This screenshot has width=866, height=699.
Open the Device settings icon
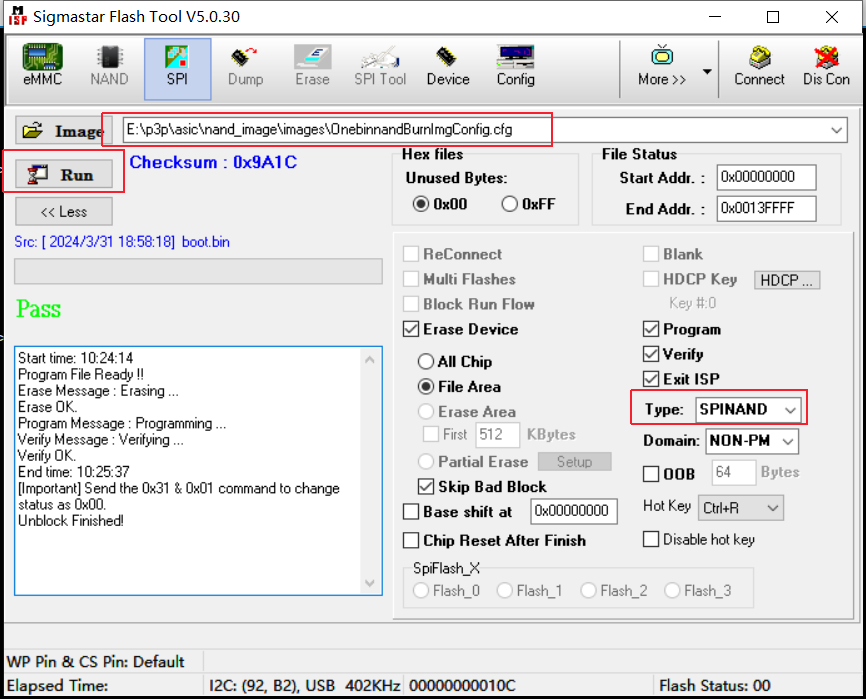[x=448, y=66]
